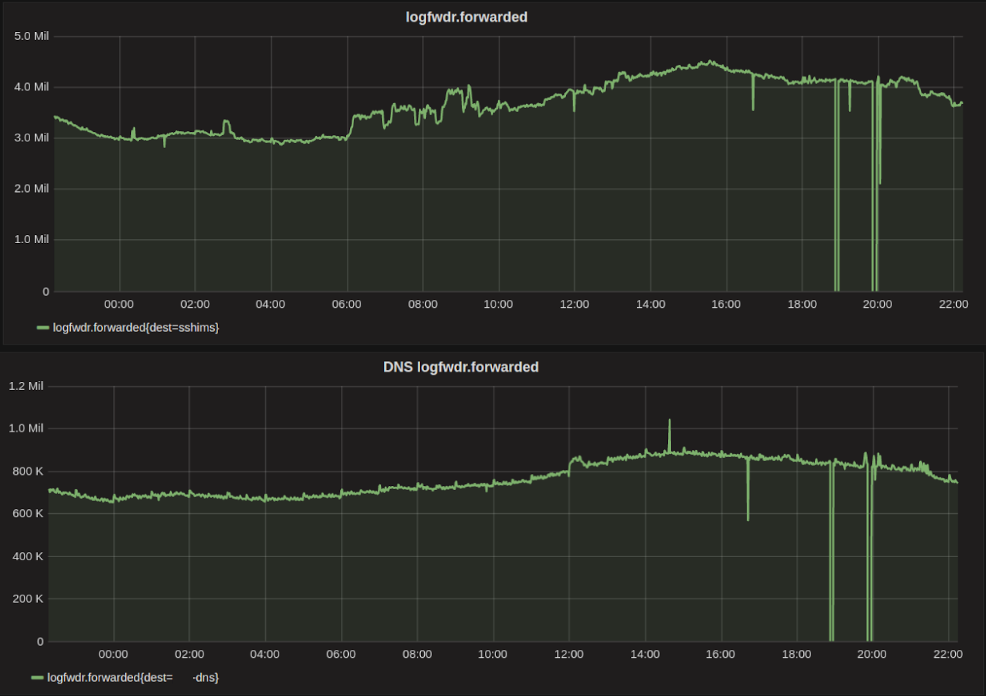Click 06:00 time label in top panel
Screen dimensions: 986x696
346,304
